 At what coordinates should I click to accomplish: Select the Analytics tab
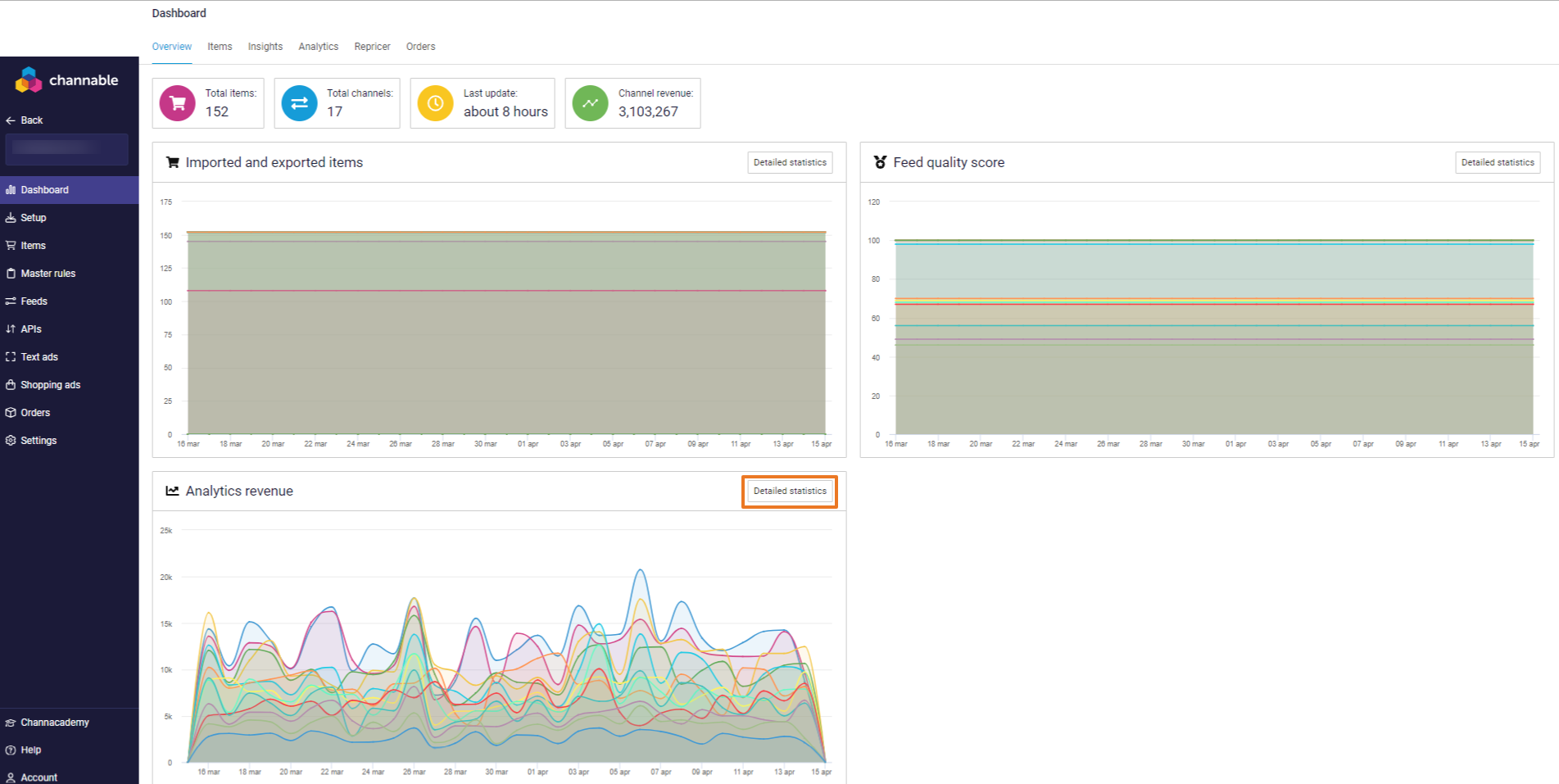[x=318, y=47]
